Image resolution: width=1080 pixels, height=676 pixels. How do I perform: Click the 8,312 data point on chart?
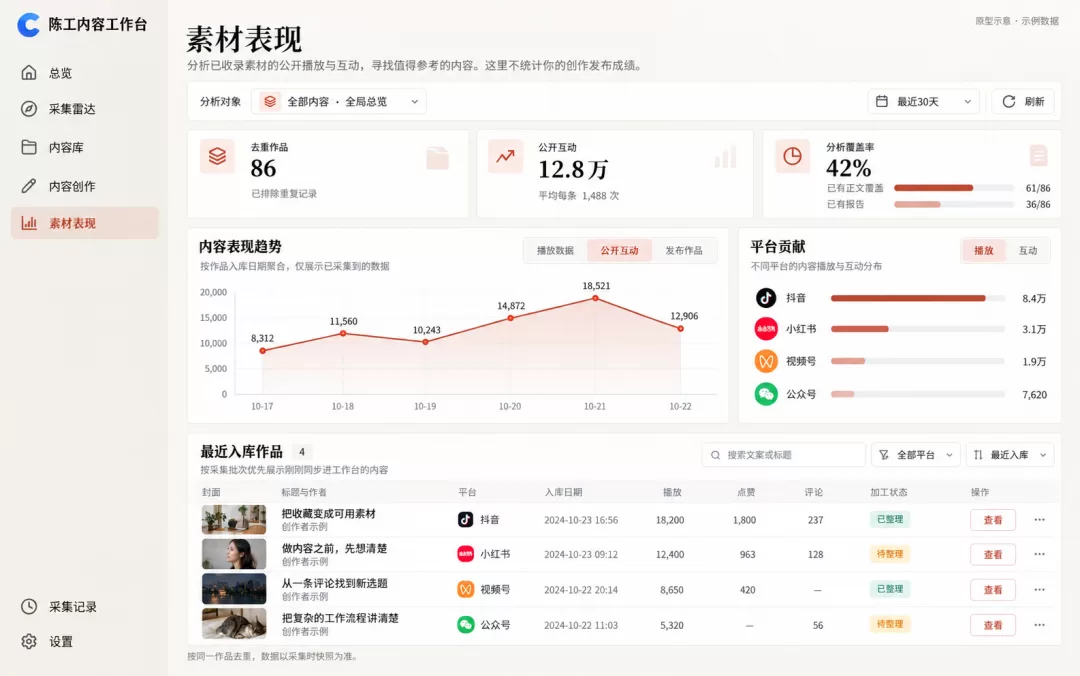tap(262, 351)
